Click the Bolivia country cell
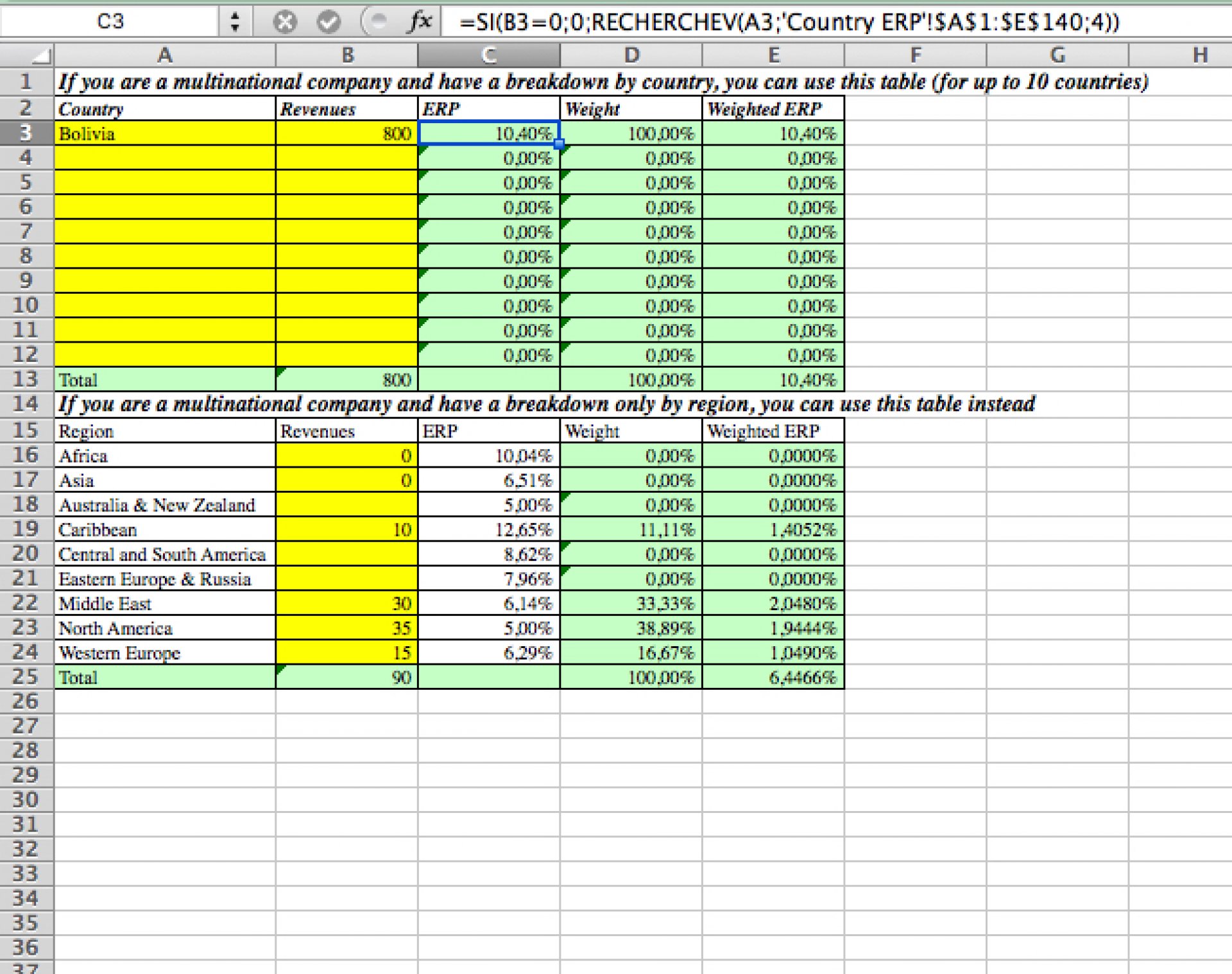1232x974 pixels. (x=165, y=133)
